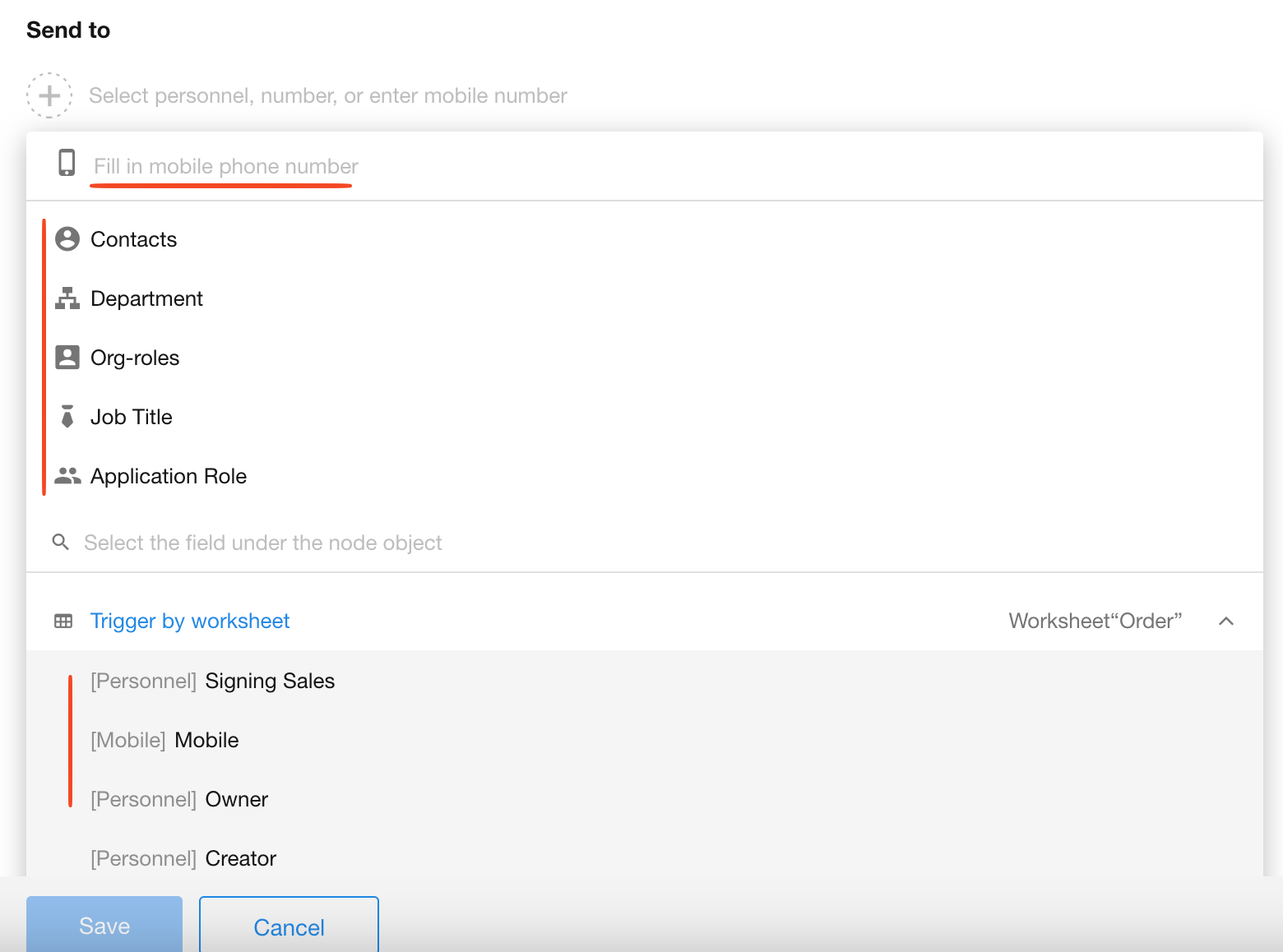1283x952 pixels.
Task: Click the mobile phone icon
Action: tap(67, 163)
